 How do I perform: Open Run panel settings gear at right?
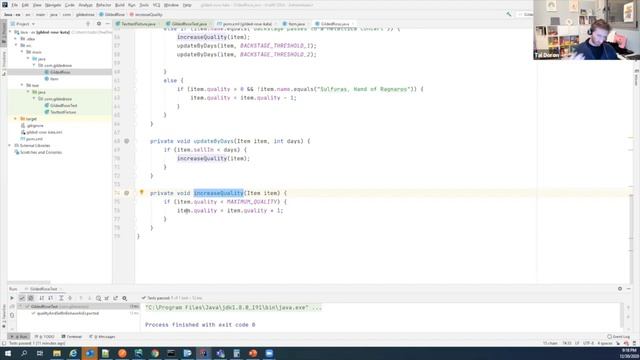click(620, 289)
